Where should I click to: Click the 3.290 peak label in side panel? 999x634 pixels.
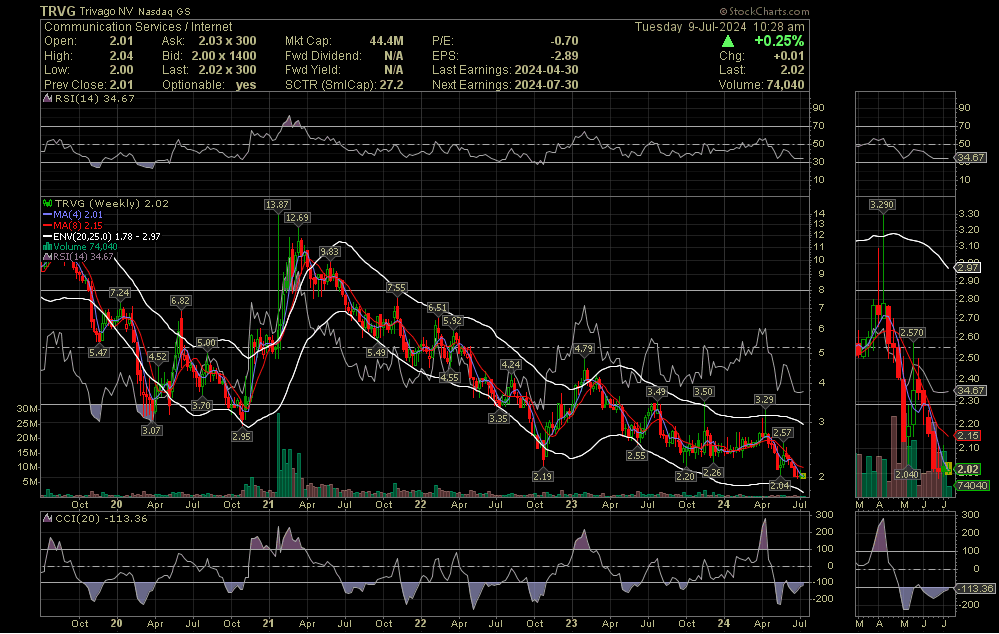tap(882, 205)
